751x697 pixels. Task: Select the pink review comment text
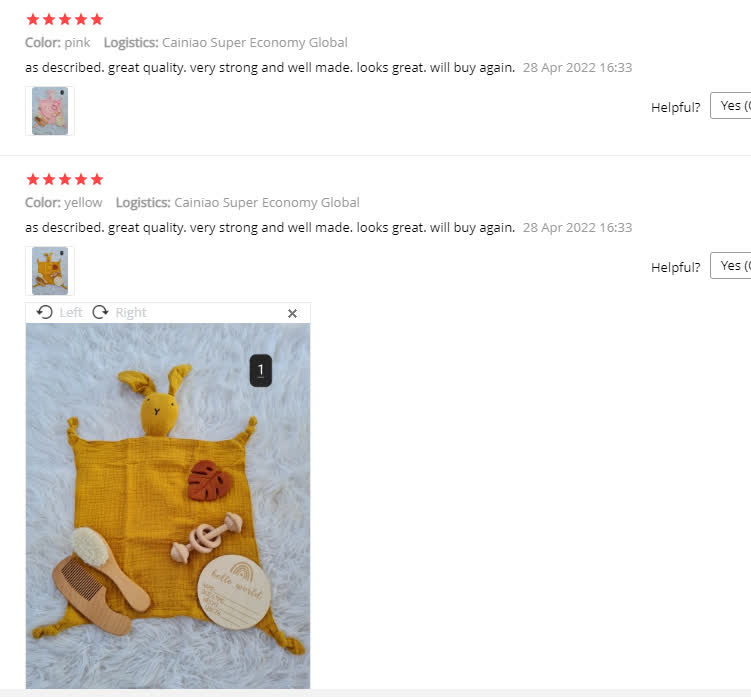270,68
